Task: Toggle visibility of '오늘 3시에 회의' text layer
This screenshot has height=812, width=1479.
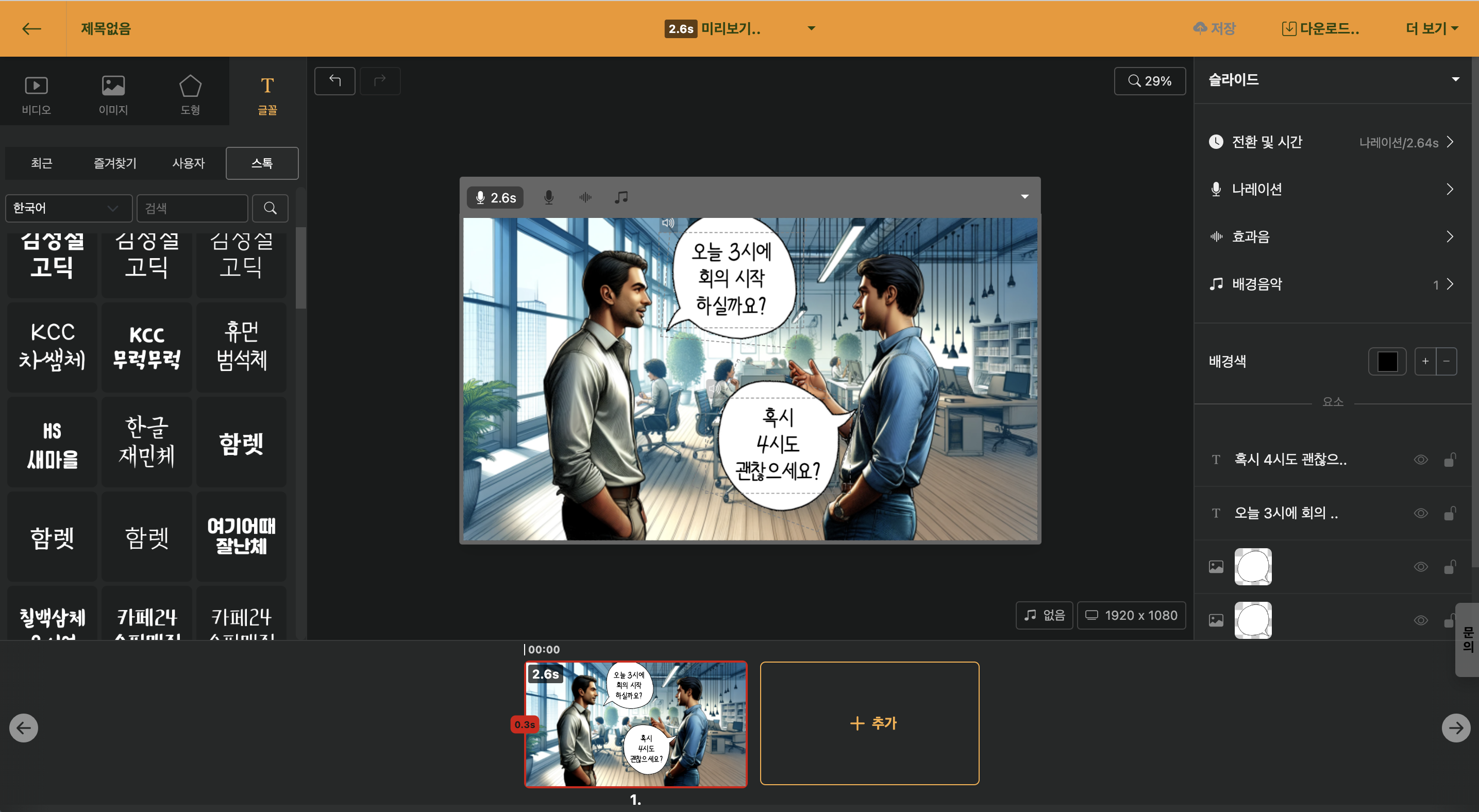Action: pos(1420,513)
